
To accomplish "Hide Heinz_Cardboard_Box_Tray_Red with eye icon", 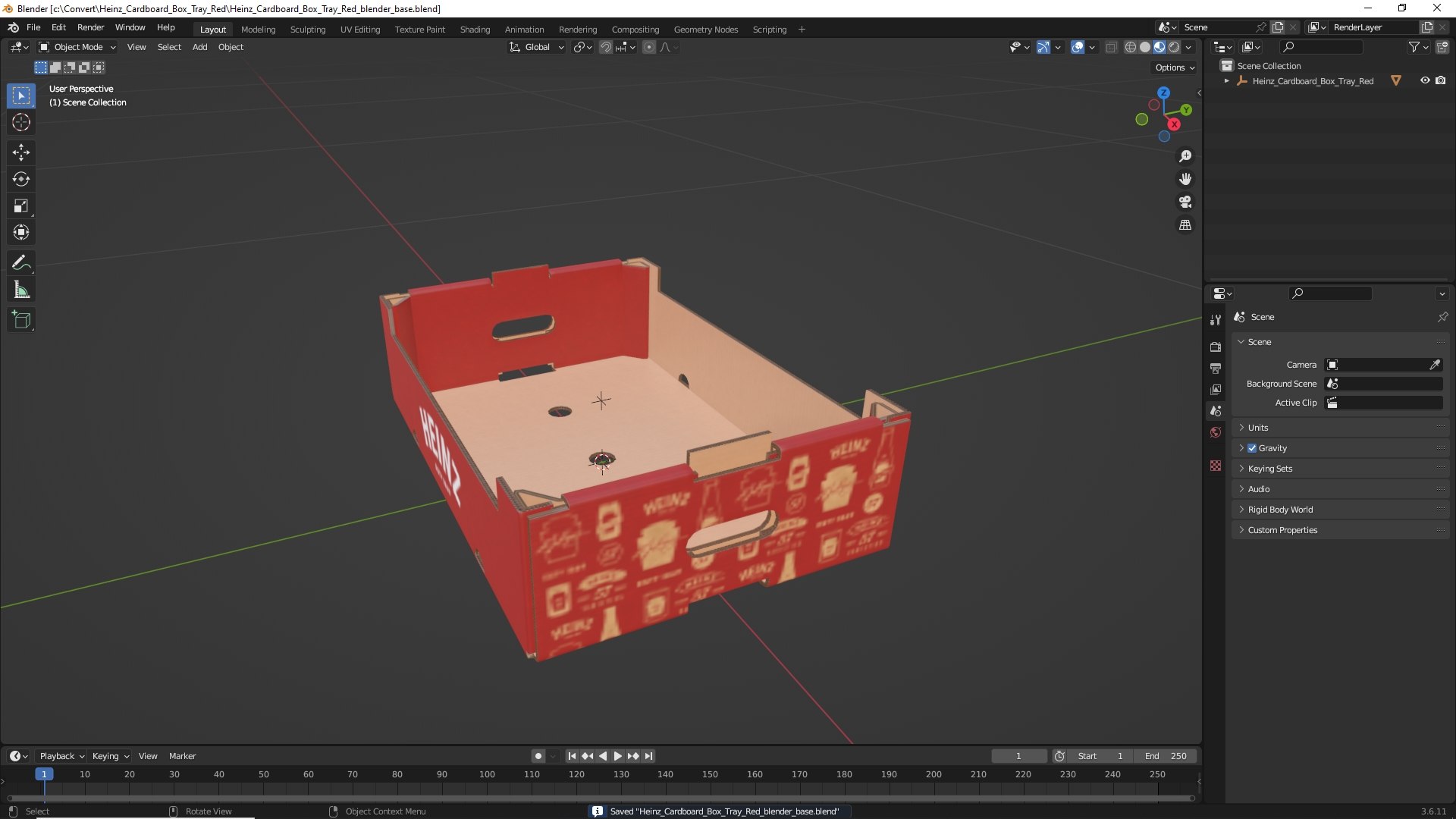I will [1425, 80].
